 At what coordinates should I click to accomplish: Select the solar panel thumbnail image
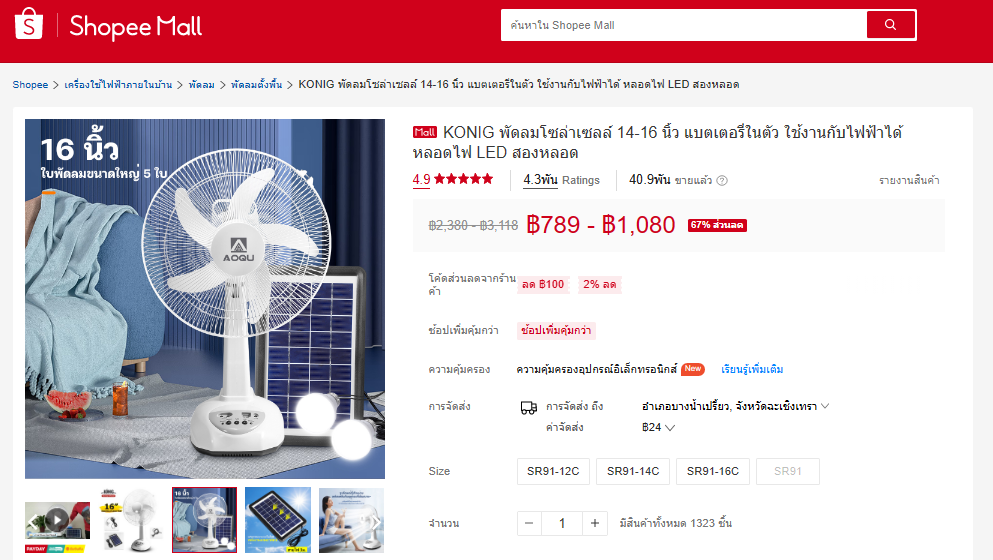(x=278, y=520)
